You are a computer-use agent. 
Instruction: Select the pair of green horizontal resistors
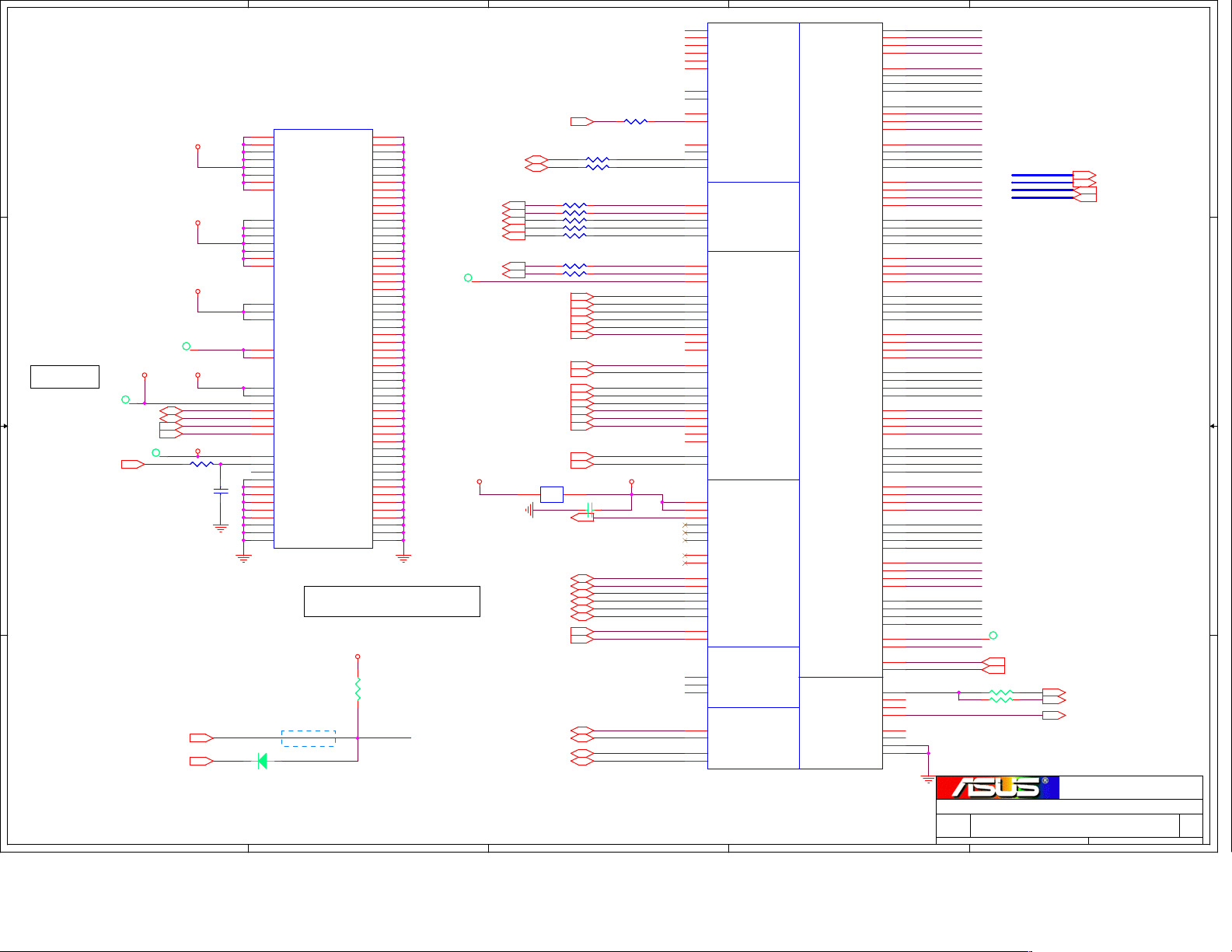(x=1001, y=696)
